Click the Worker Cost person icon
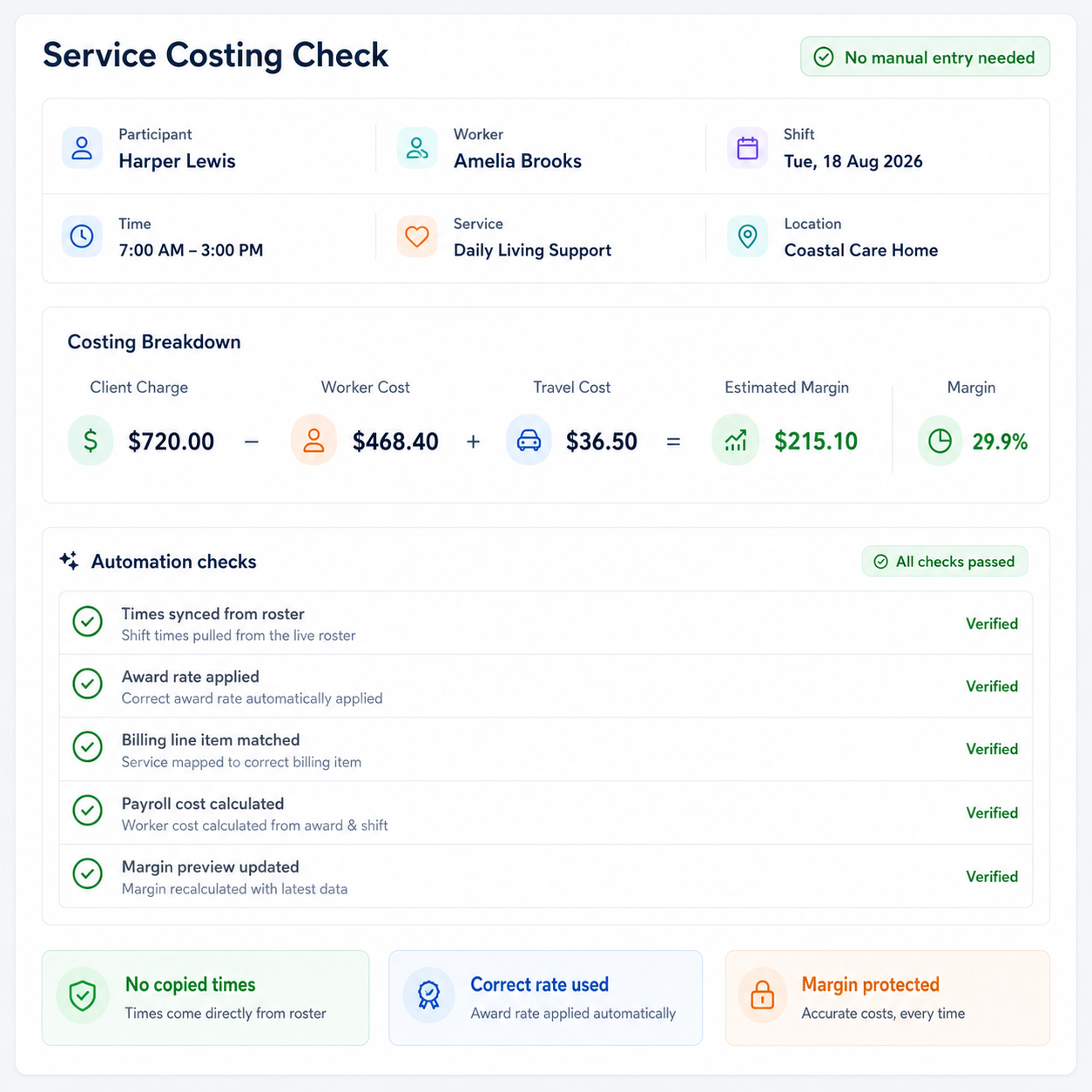This screenshot has height=1092, width=1092. pos(313,441)
